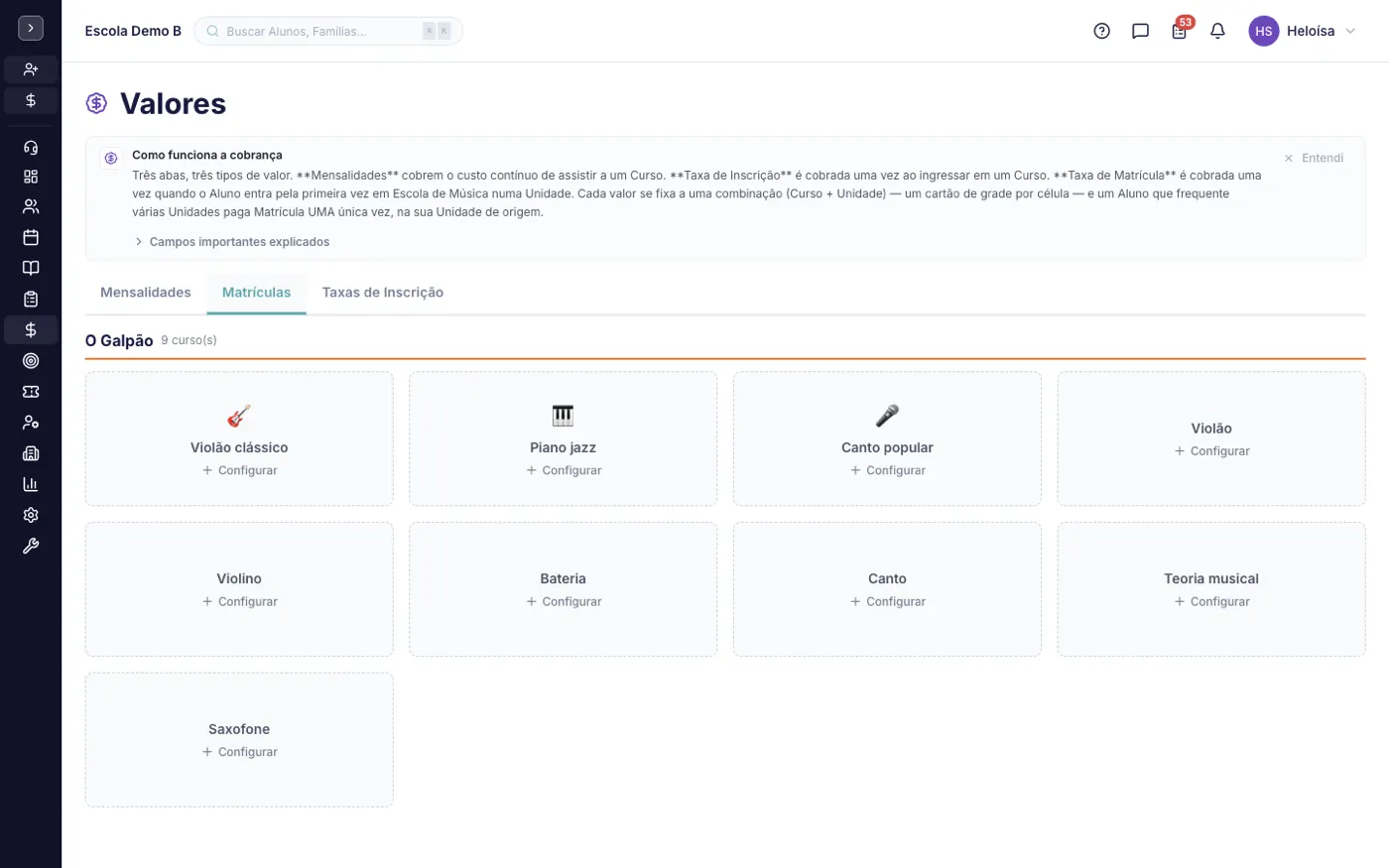Open the user-with-gear icon in the sidebar
This screenshot has height=868, width=1389.
[x=31, y=423]
